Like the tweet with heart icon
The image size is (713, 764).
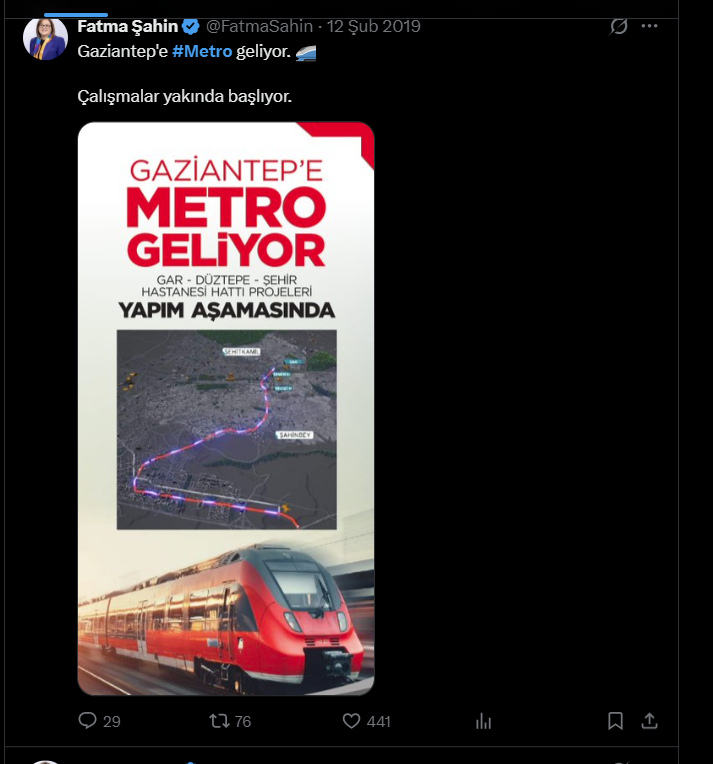tap(351, 721)
